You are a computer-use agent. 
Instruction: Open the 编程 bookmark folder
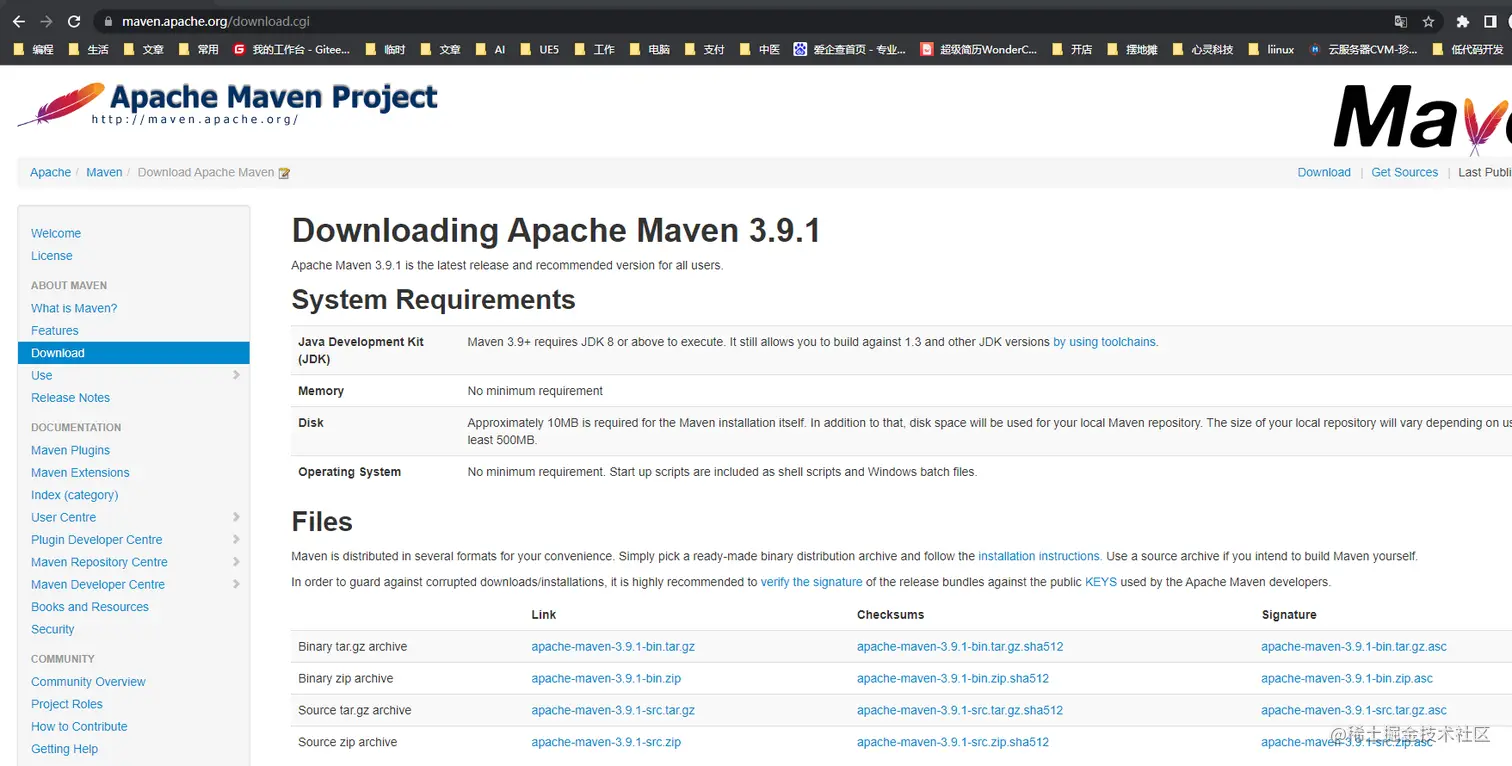(x=34, y=49)
